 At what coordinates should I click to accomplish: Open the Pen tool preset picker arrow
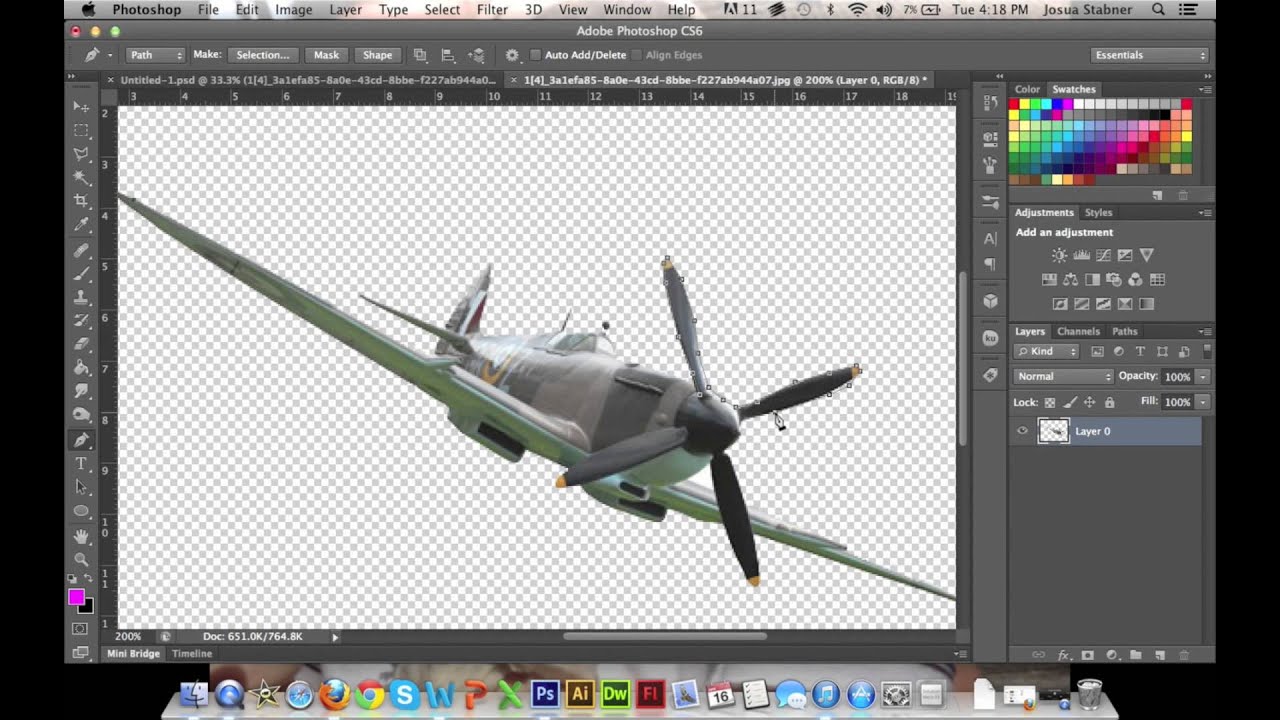tap(109, 55)
